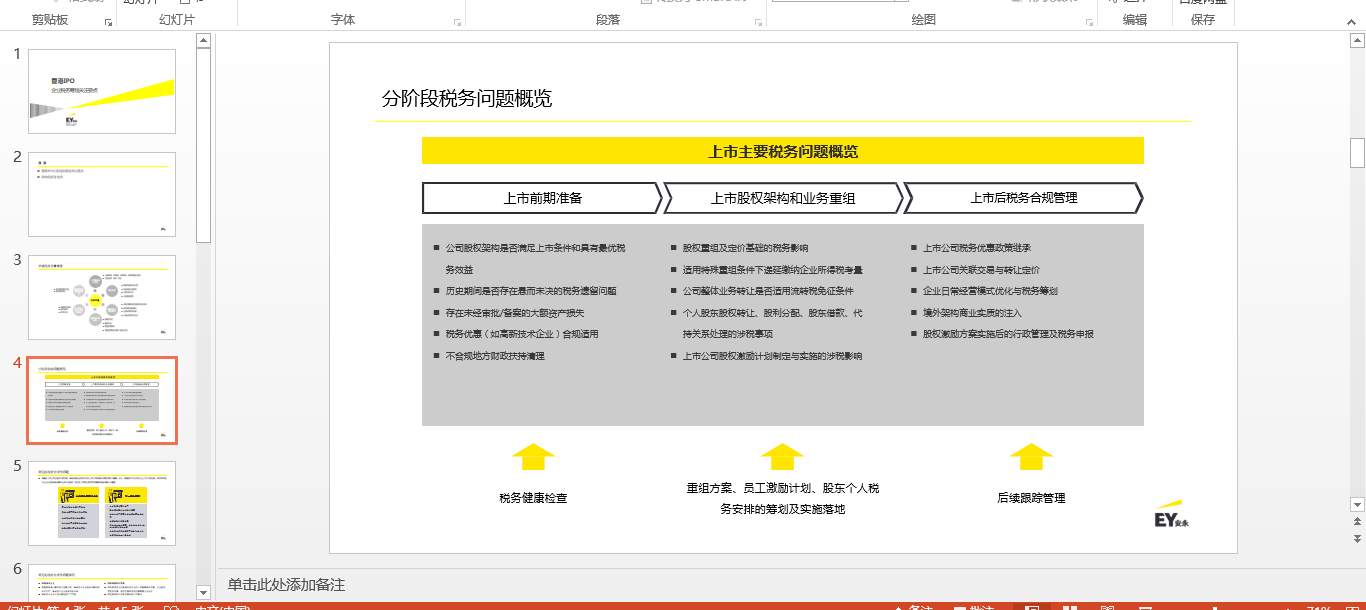Click the notes area 单击此处添加备注
Image resolution: width=1366 pixels, height=610 pixels.
286,585
